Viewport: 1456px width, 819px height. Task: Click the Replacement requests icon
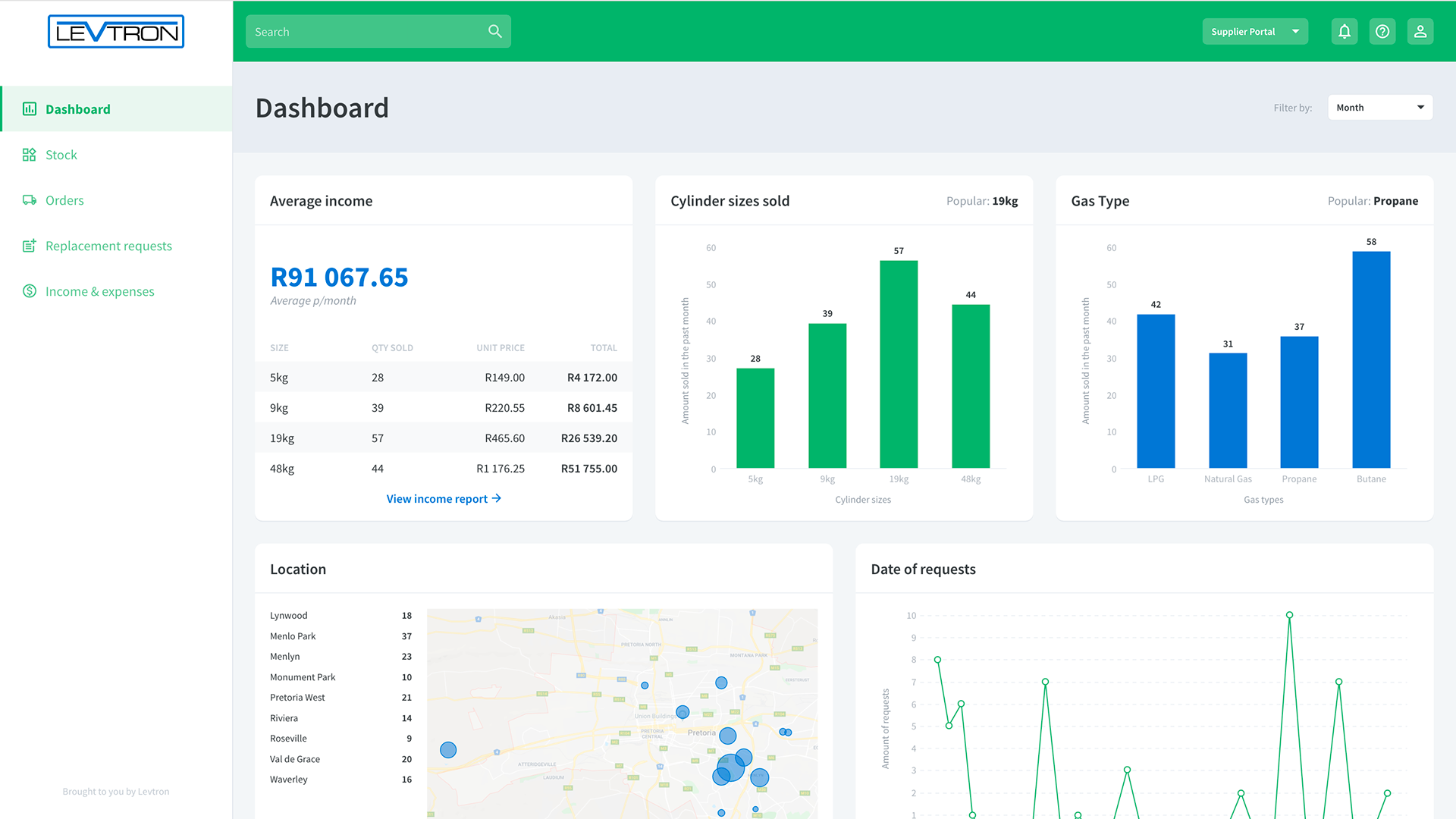click(30, 246)
